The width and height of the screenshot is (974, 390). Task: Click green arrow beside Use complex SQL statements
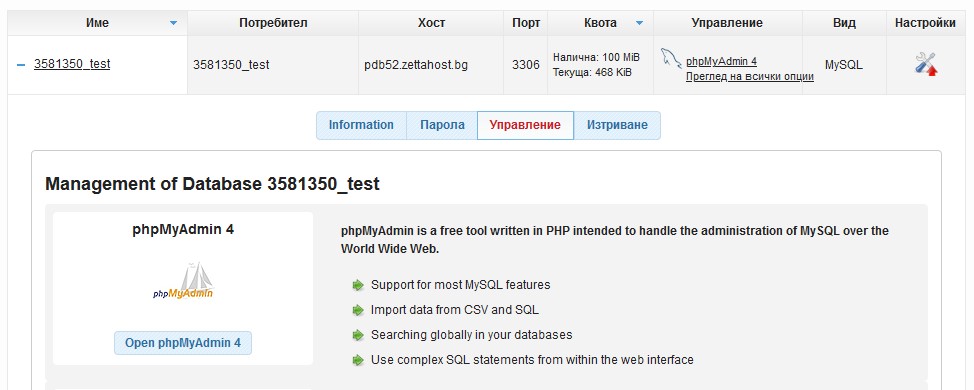(x=358, y=360)
